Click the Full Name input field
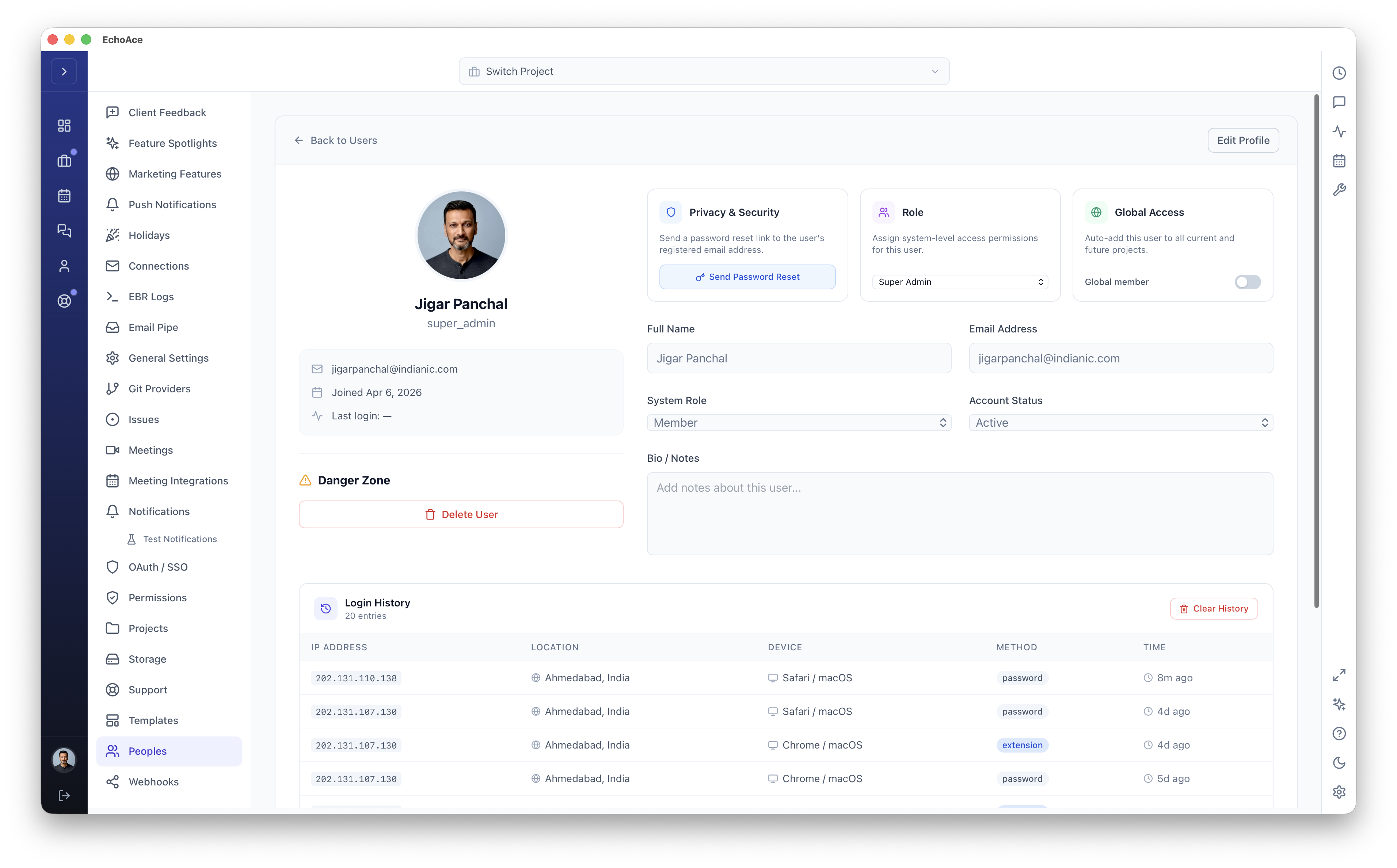Image resolution: width=1397 pixels, height=868 pixels. point(798,358)
